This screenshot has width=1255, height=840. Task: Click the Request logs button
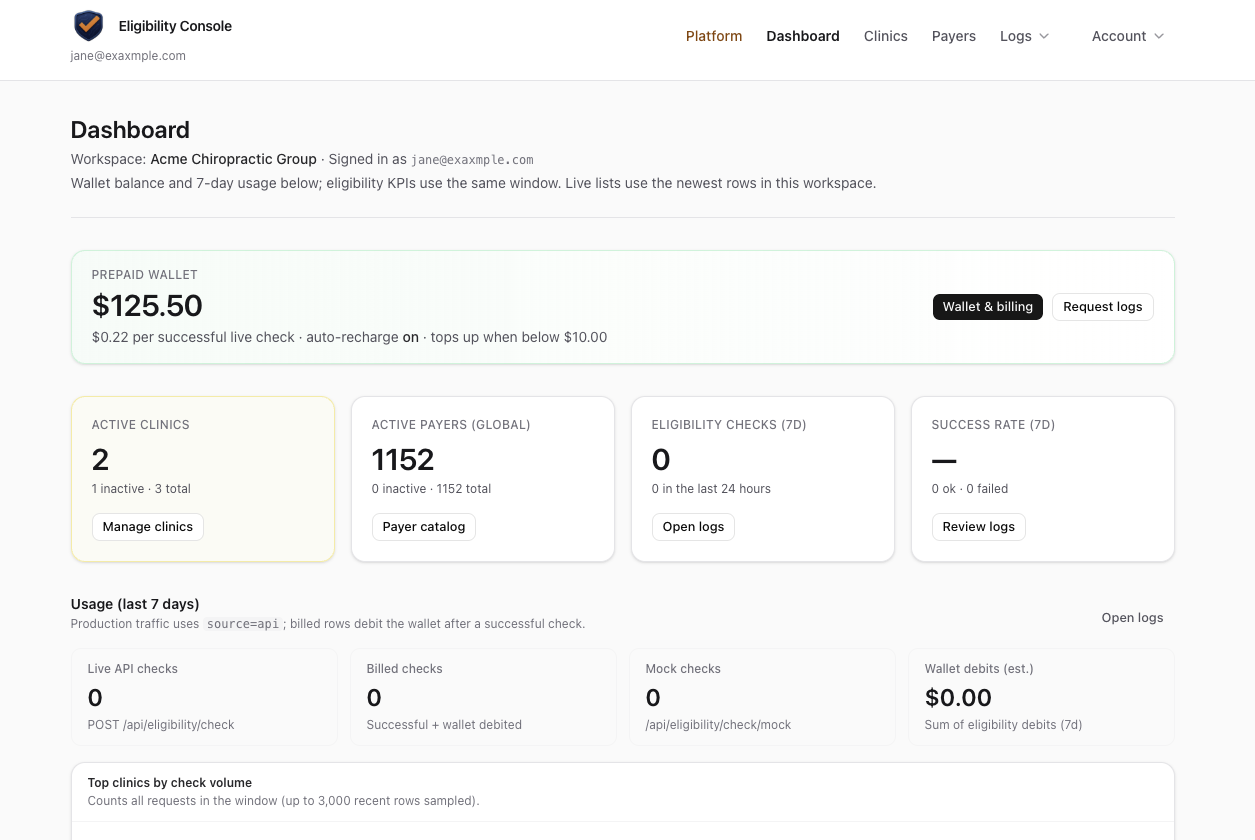click(1103, 307)
